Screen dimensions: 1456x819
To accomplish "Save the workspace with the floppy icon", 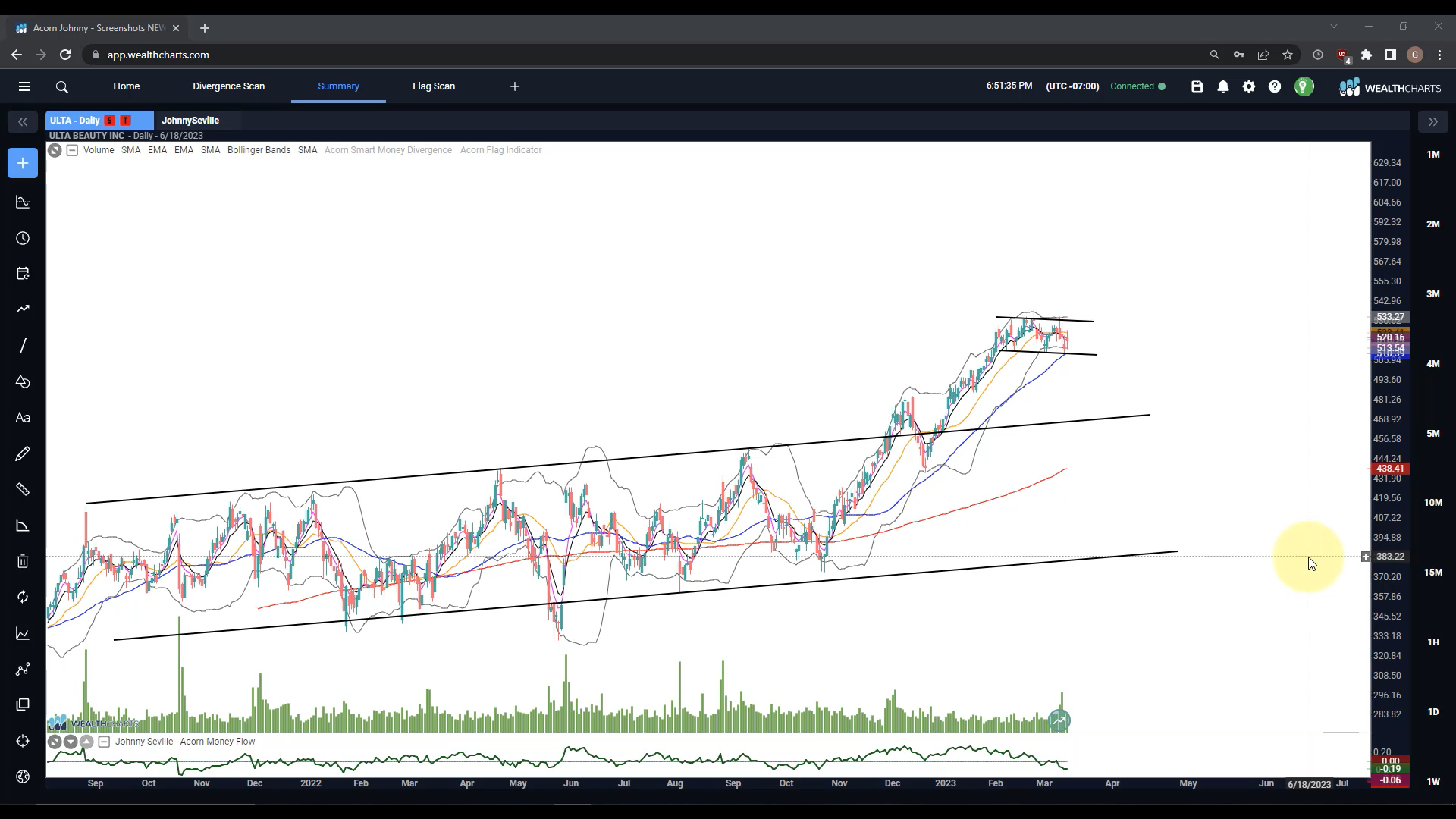I will pyautogui.click(x=1197, y=86).
